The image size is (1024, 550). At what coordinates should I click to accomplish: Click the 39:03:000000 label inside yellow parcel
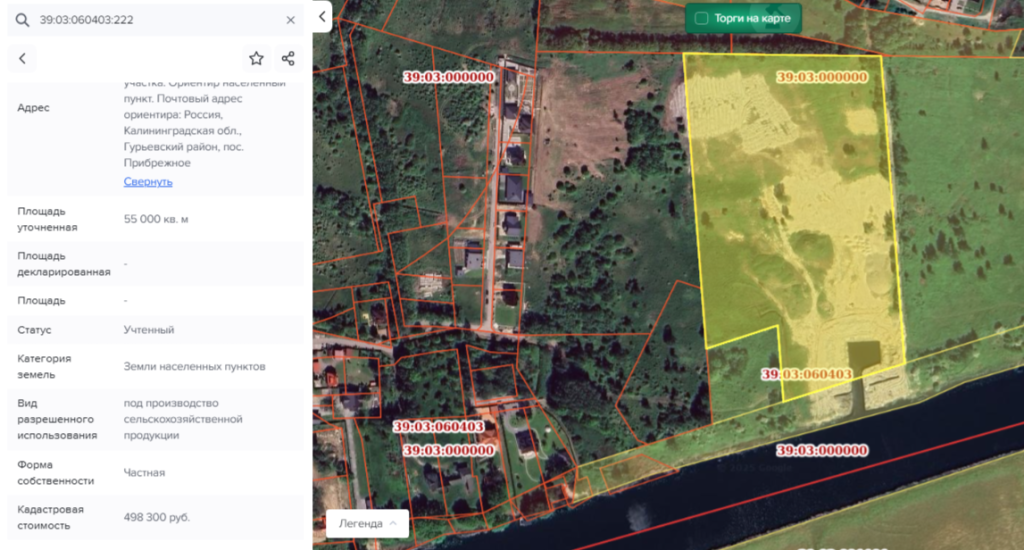pos(821,77)
